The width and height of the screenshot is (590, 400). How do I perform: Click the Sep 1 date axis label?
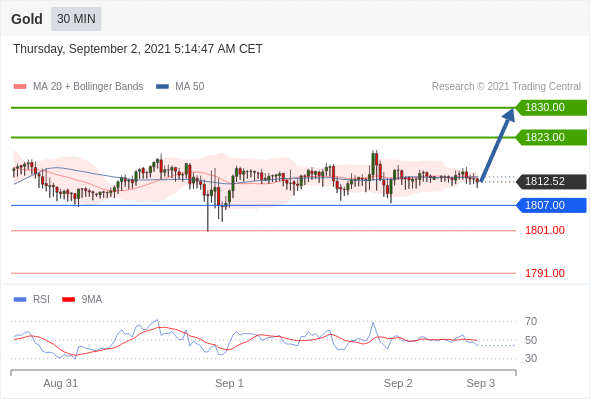(x=229, y=383)
